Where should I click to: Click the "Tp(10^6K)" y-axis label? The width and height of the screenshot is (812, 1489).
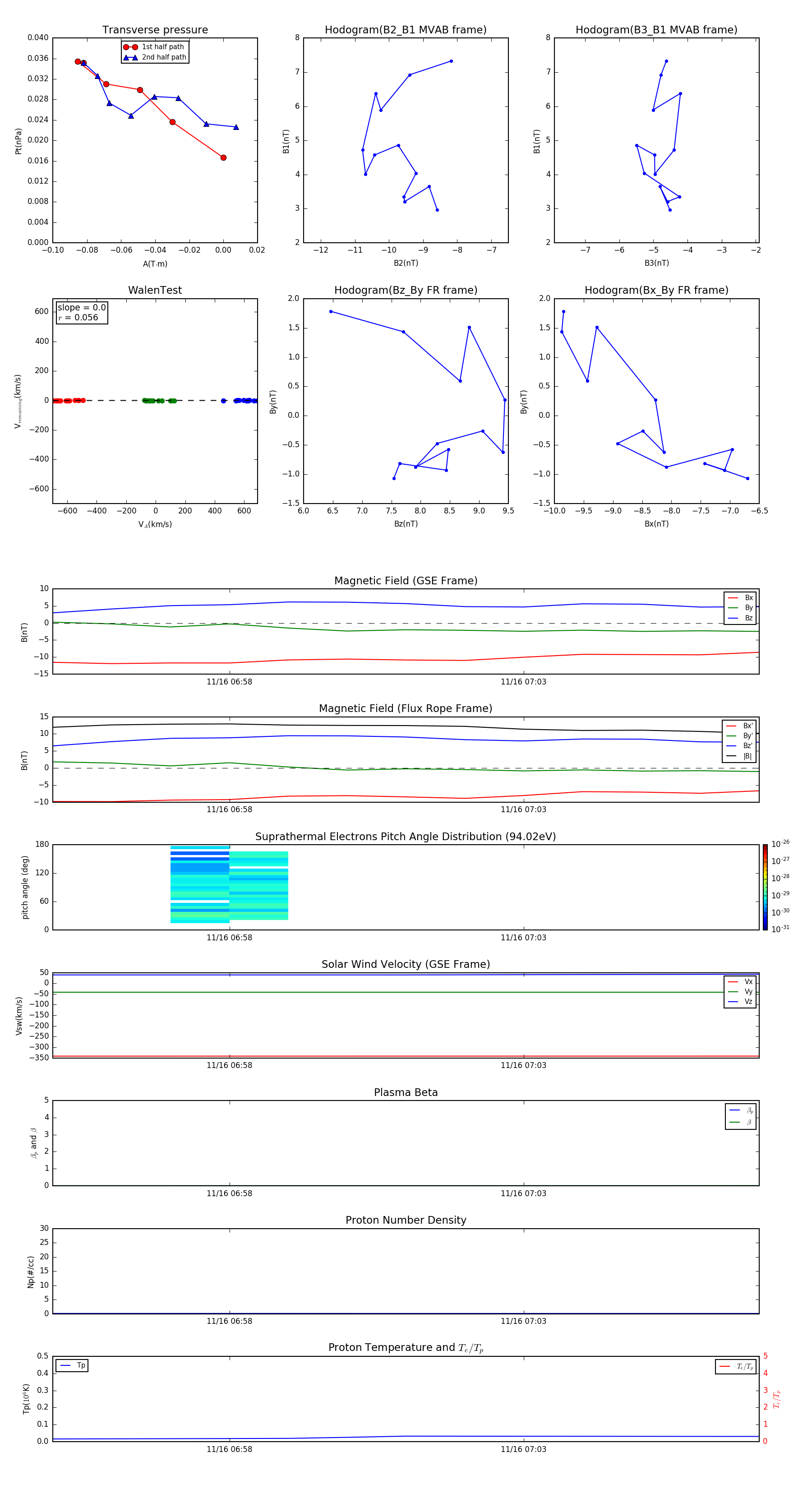[26, 1399]
